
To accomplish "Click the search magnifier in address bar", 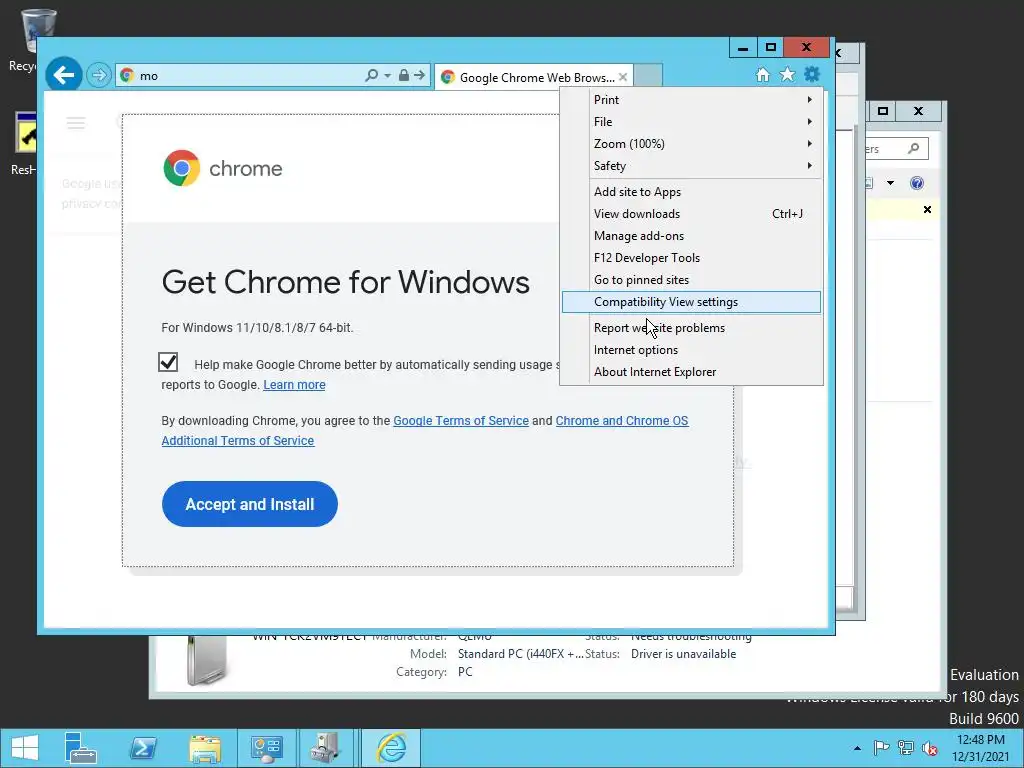I will click(x=371, y=75).
